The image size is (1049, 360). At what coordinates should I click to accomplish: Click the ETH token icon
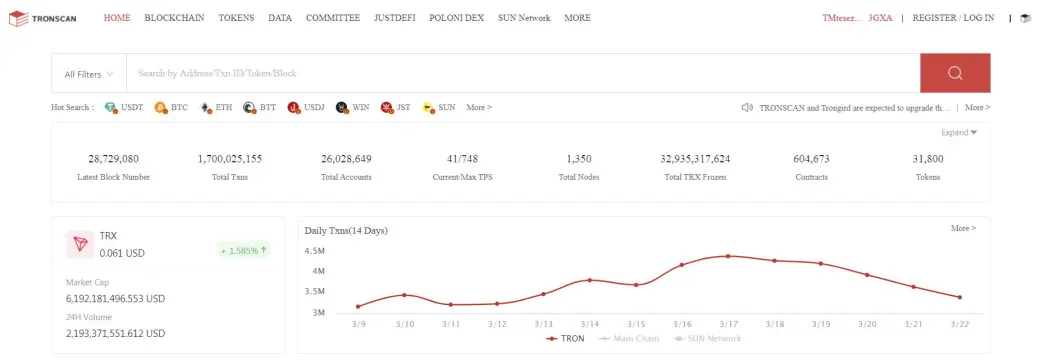pos(205,107)
